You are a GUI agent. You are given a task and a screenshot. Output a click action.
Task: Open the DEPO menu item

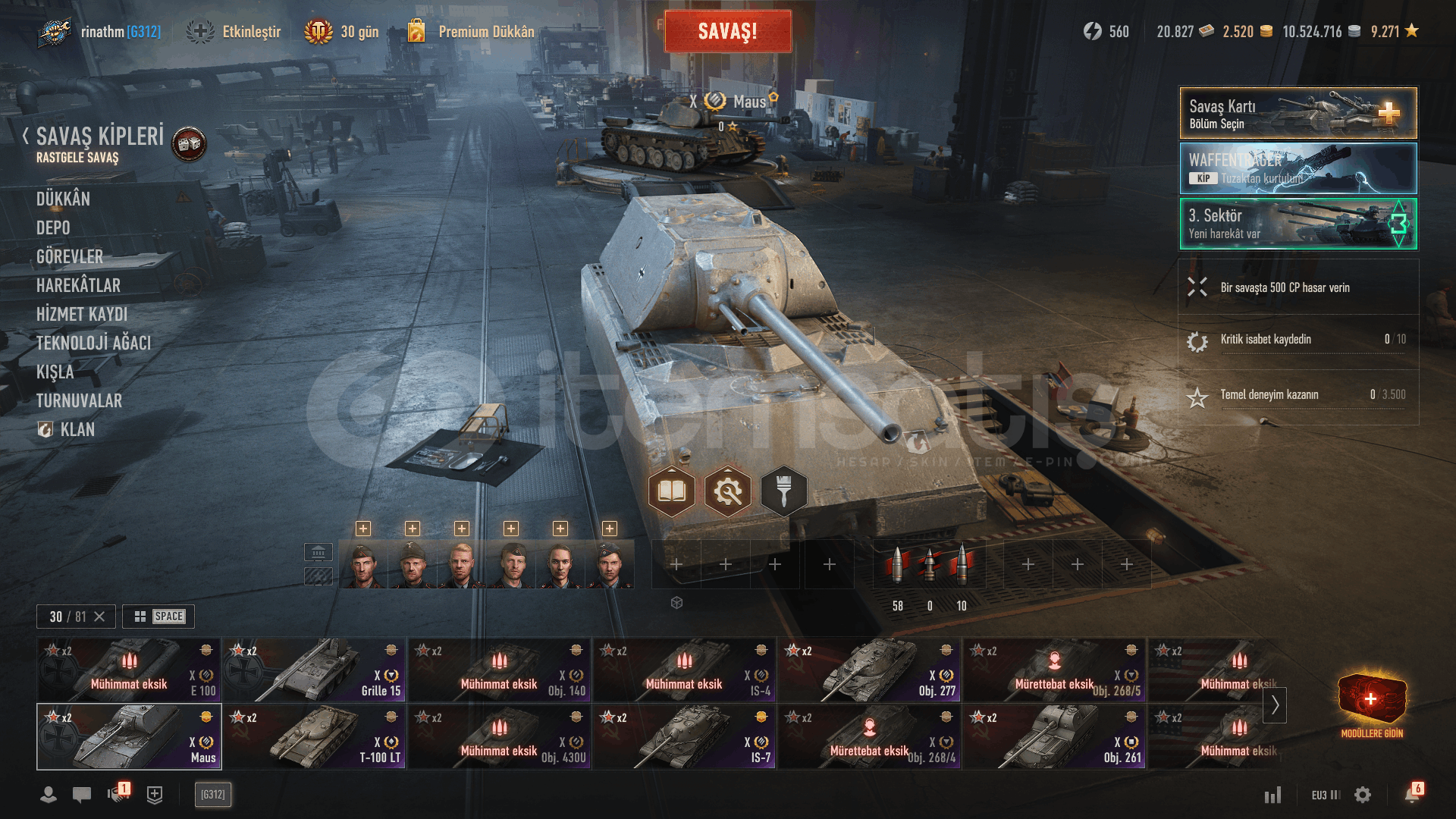tap(53, 227)
